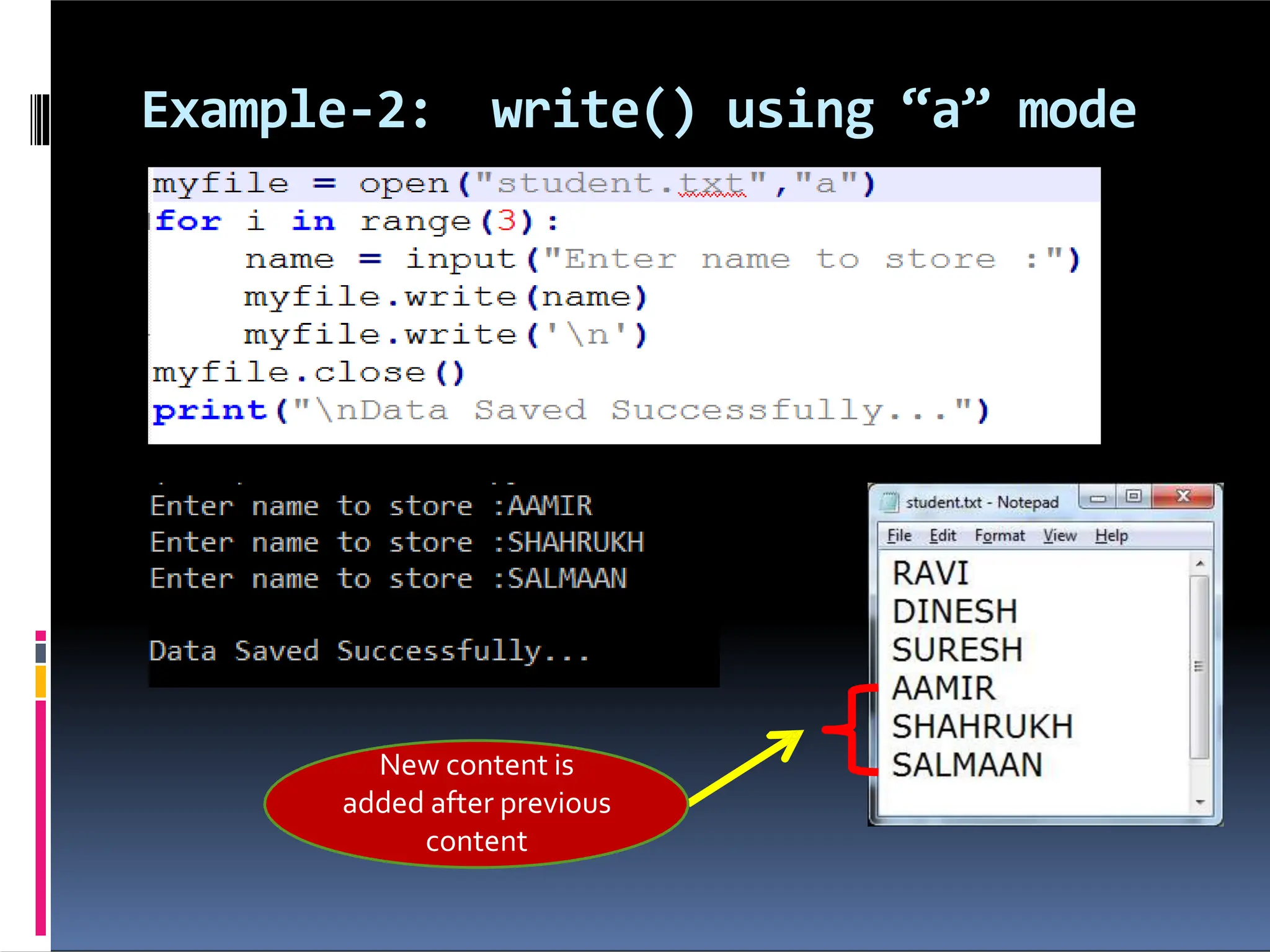Screen dimensions: 1270x952
Task: Close the student.txt Notepad window
Action: coord(1183,496)
